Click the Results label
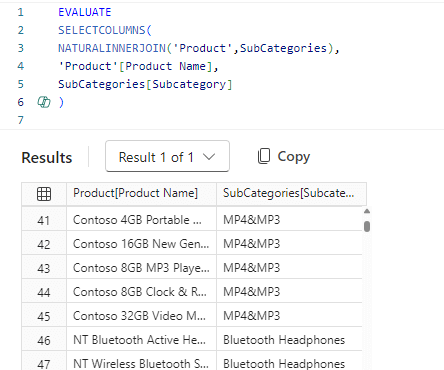 tap(47, 158)
